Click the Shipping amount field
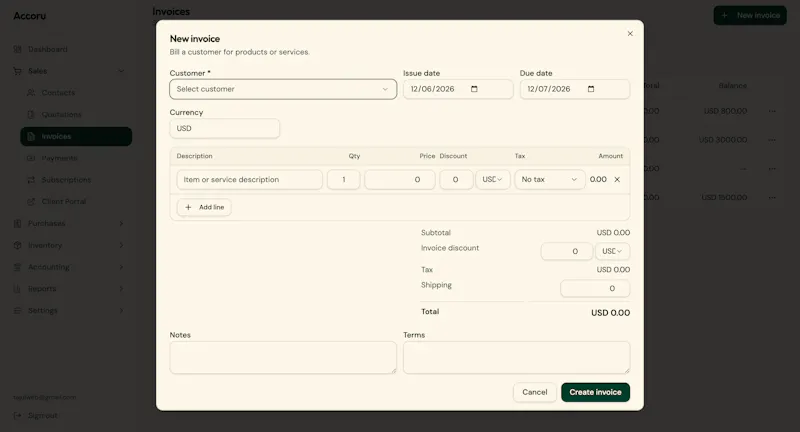800x432 pixels. click(x=595, y=289)
